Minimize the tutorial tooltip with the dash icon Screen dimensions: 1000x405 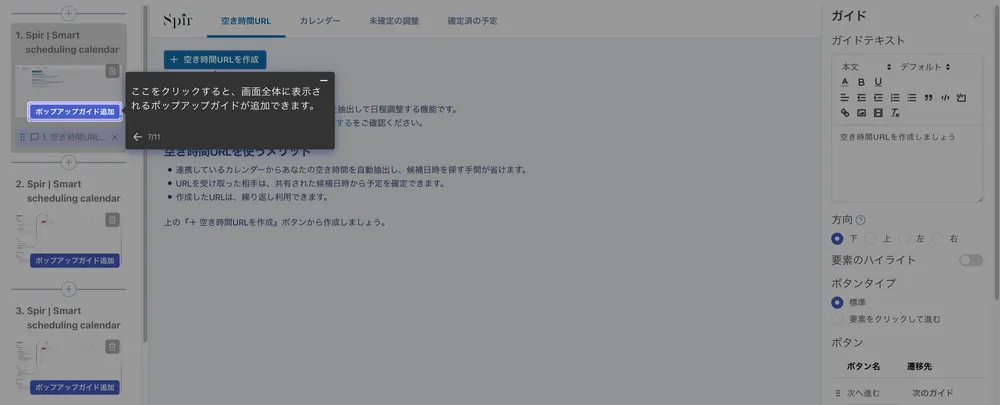pos(324,80)
